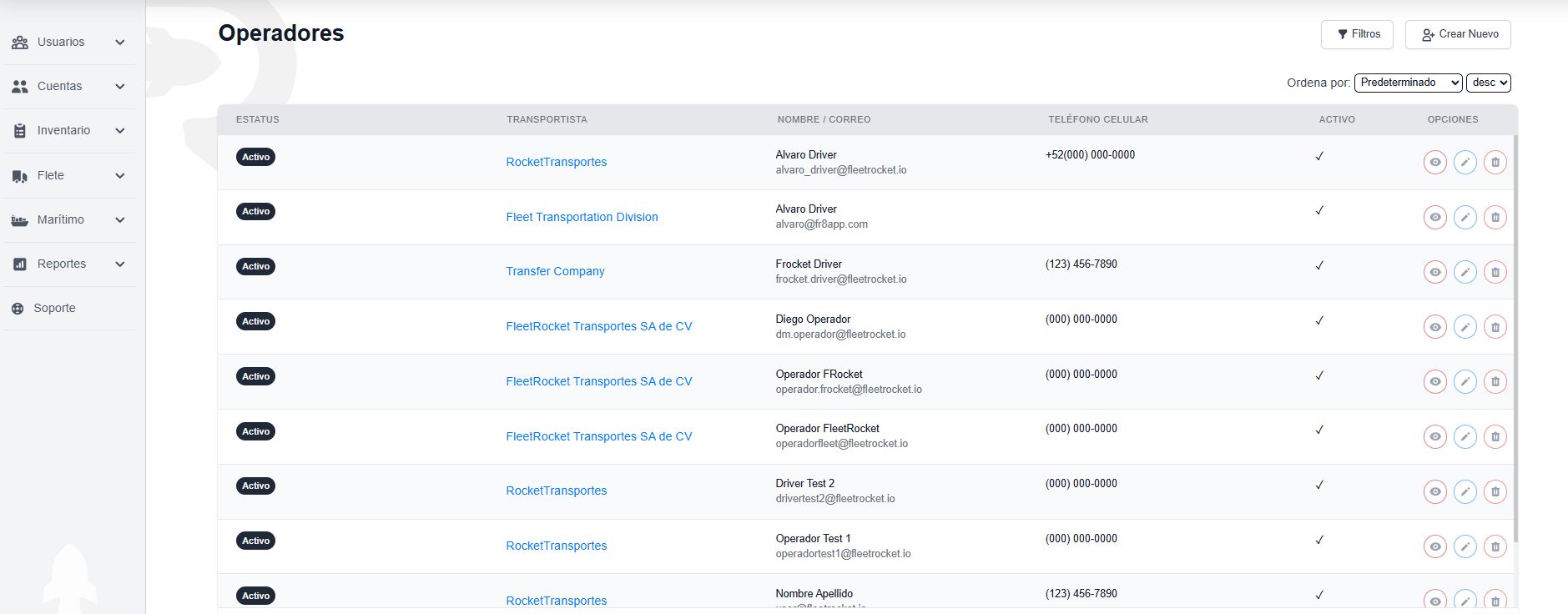This screenshot has height=614, width=1568.
Task: Click the trash icon for Operador Test 1
Action: (1495, 546)
